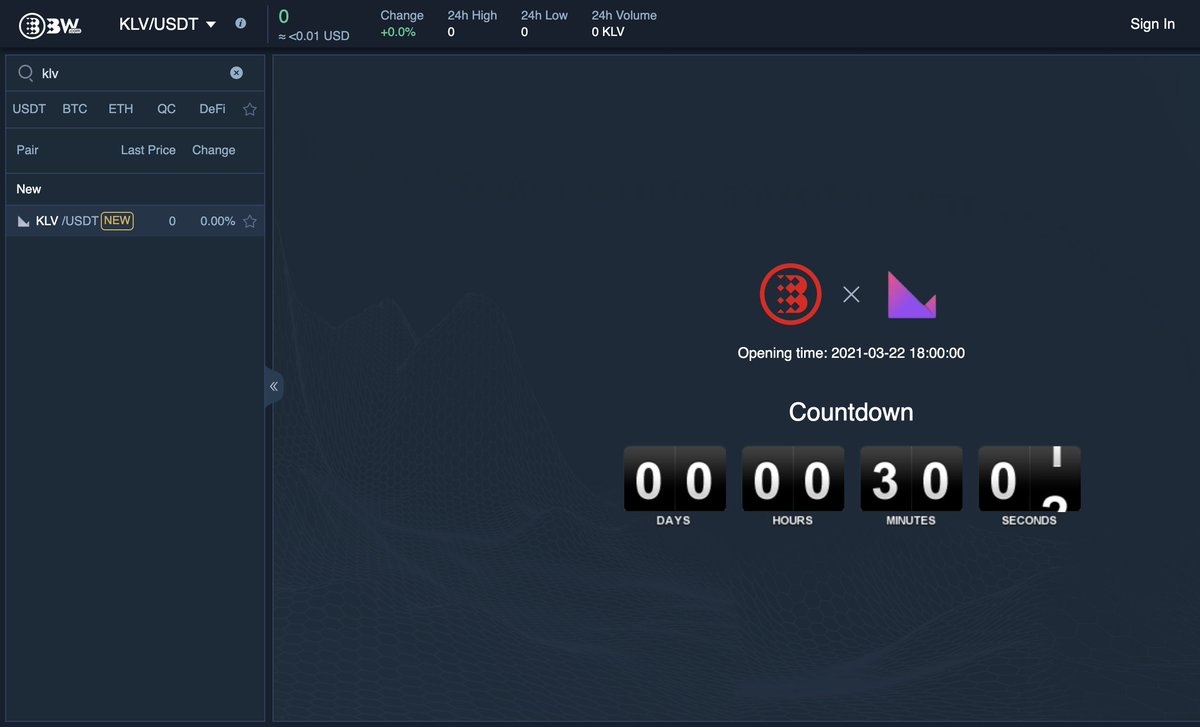The image size is (1200, 727).
Task: Switch to the USDT market tab
Action: (x=29, y=109)
